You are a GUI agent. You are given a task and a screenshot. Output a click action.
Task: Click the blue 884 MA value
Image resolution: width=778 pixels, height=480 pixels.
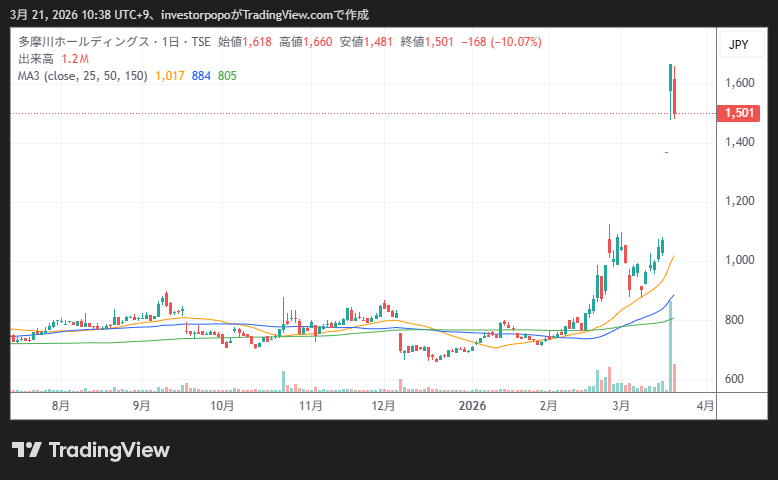click(201, 75)
